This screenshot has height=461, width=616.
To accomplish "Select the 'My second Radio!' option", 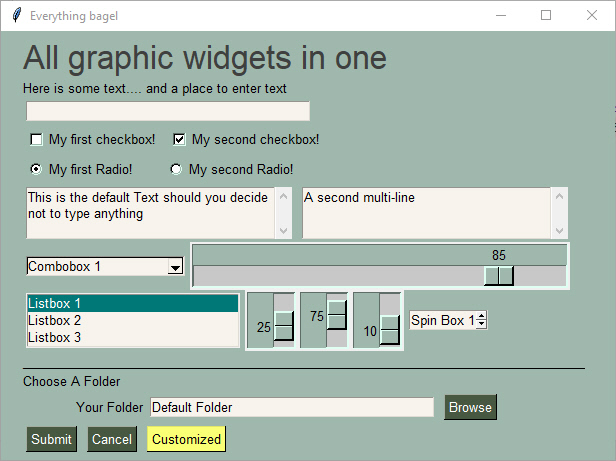I will point(176,169).
